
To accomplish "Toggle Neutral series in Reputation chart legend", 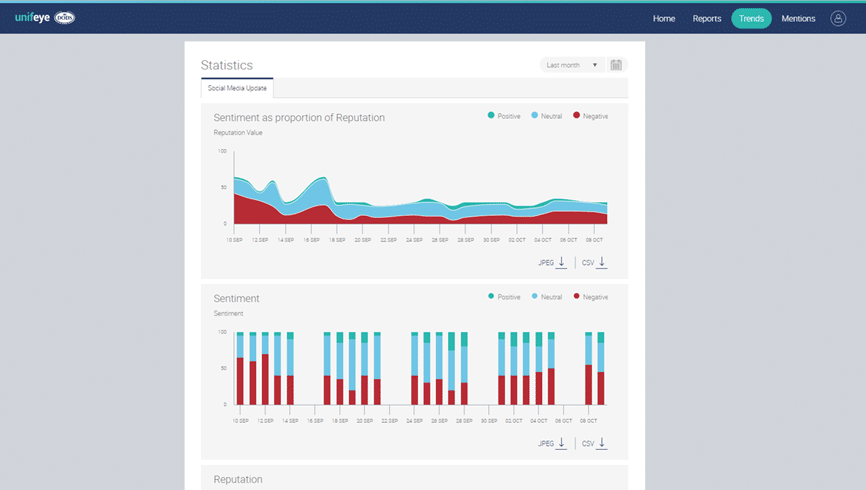I will click(x=546, y=116).
